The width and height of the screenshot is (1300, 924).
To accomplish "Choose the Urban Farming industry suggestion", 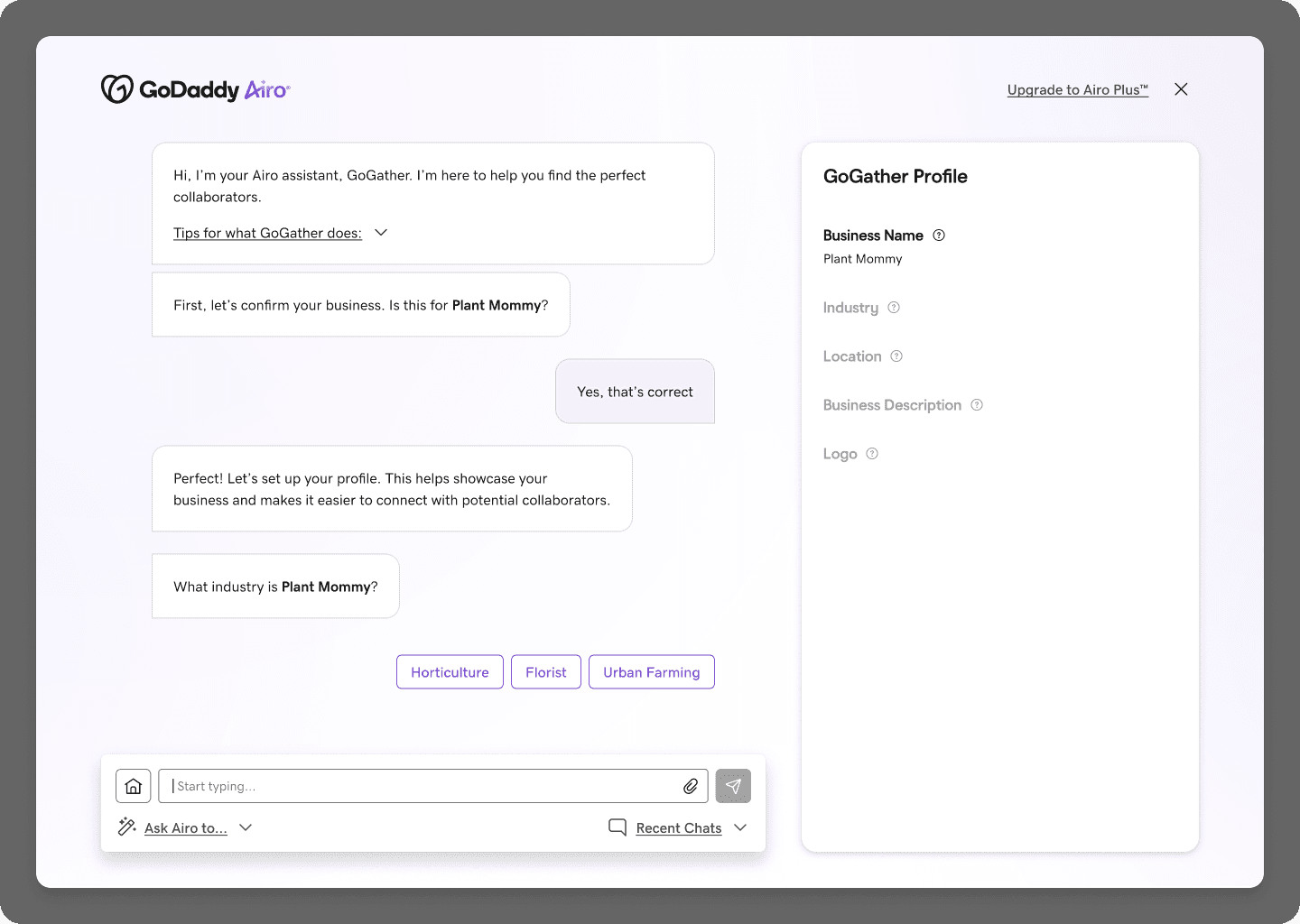I will (x=652, y=672).
